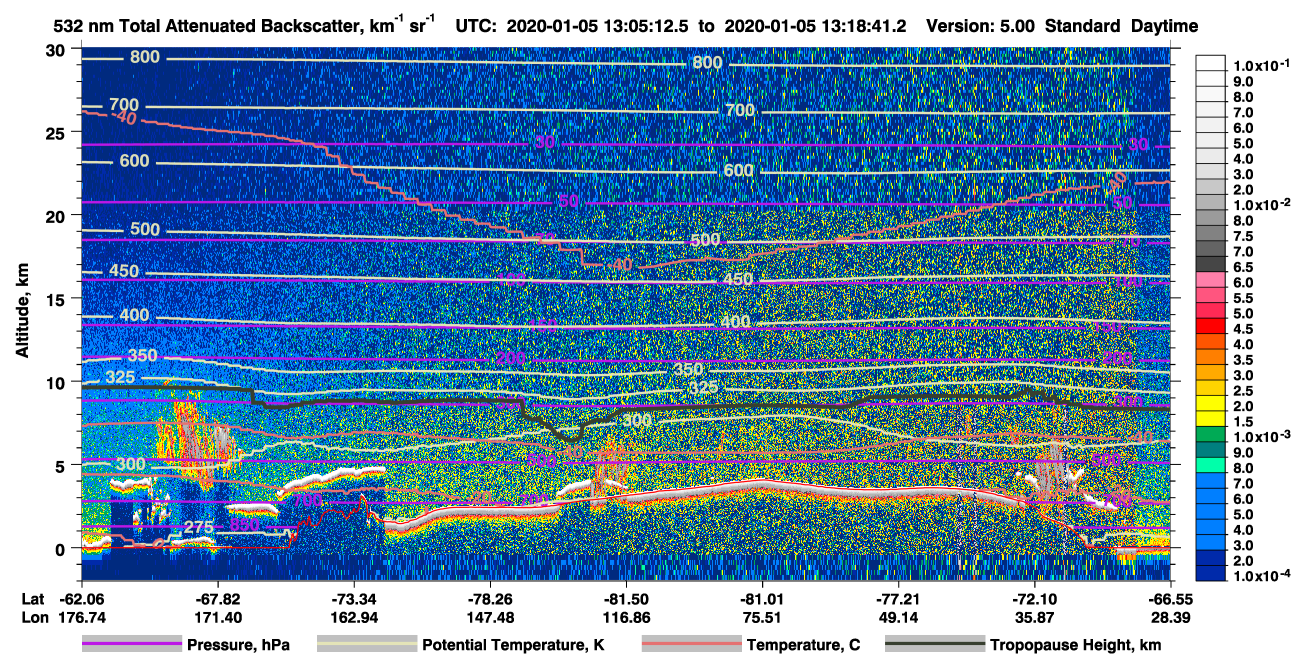Click the magenta line sample beside 'Pressure, hPa'
The height and width of the screenshot is (667, 1300).
click(x=131, y=645)
